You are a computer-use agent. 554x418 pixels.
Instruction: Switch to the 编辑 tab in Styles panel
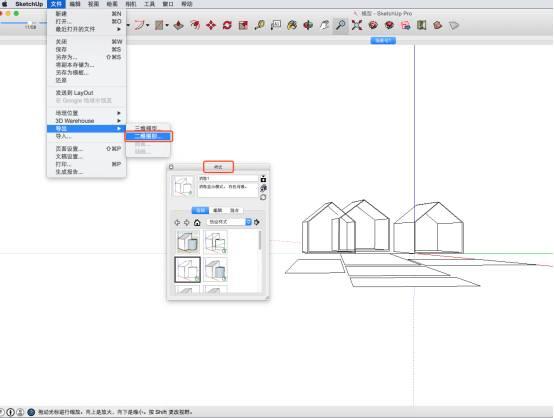217,210
